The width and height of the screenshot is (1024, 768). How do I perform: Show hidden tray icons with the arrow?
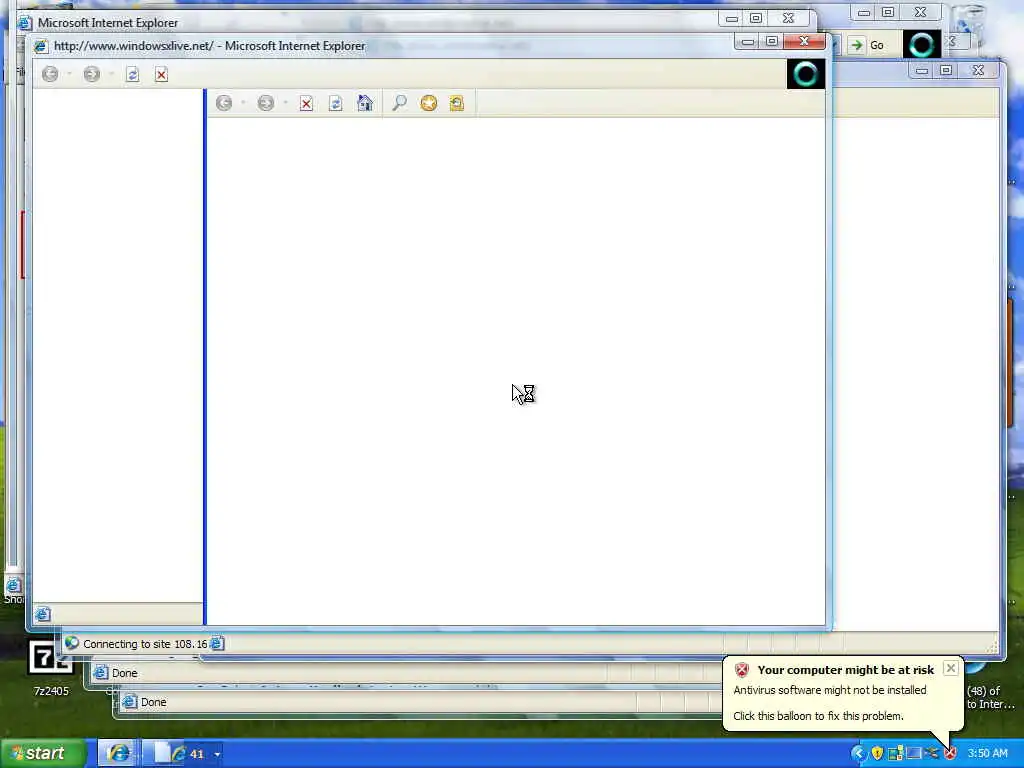click(x=857, y=754)
